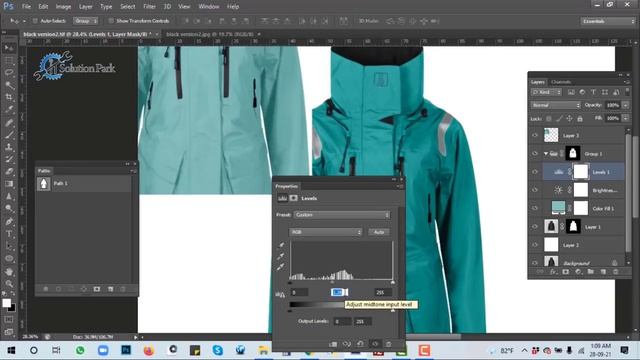
Task: Open the Filter menu
Action: point(149,7)
